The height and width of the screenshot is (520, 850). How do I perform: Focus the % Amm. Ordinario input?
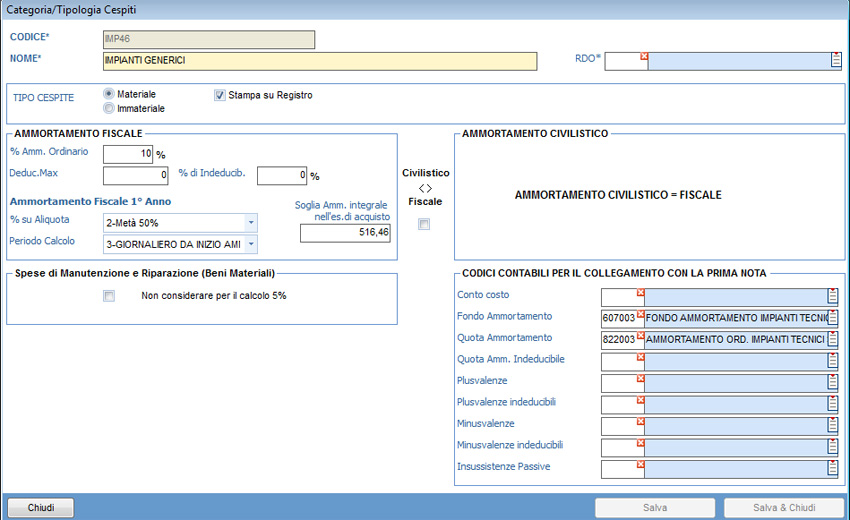tap(128, 154)
